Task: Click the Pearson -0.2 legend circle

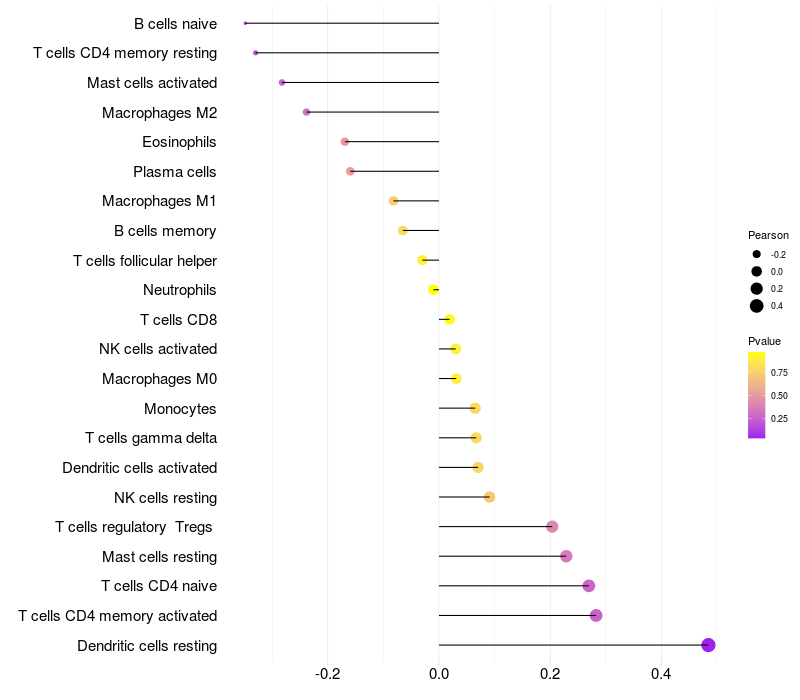Action: point(756,254)
